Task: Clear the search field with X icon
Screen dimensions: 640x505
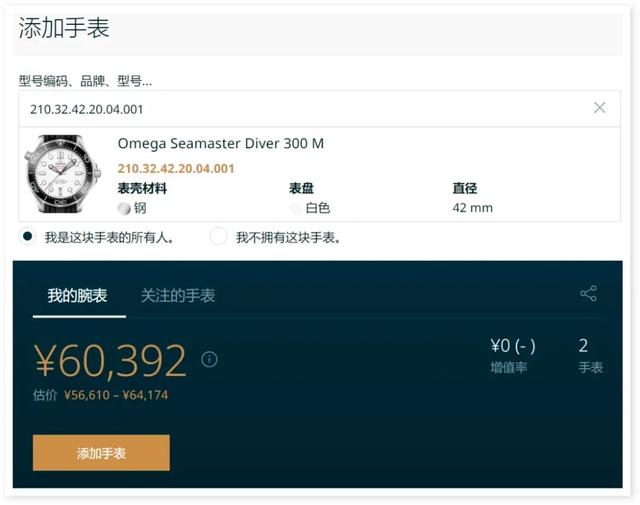Action: (599, 108)
